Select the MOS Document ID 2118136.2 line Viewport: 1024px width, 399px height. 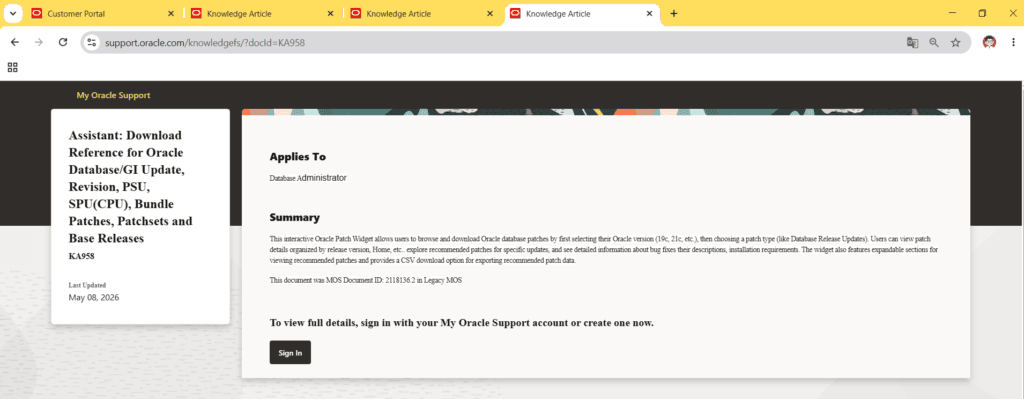[366, 280]
